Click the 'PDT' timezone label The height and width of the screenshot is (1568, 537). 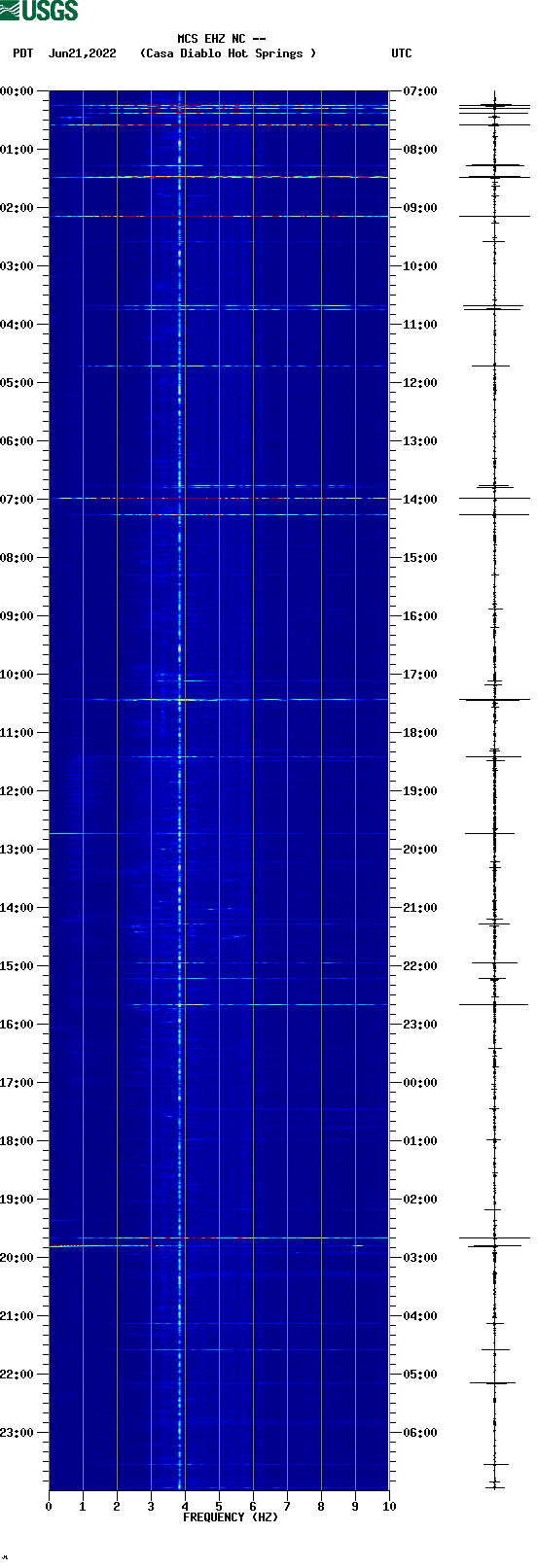pos(22,53)
